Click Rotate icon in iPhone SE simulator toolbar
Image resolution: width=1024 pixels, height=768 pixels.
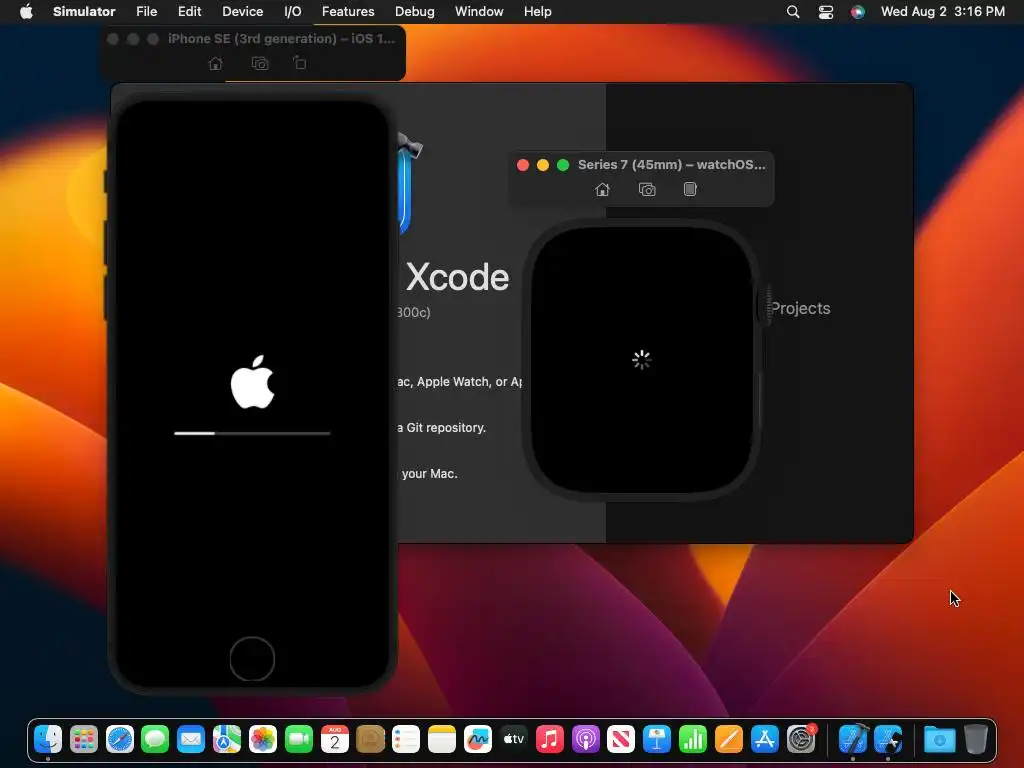tap(299, 63)
